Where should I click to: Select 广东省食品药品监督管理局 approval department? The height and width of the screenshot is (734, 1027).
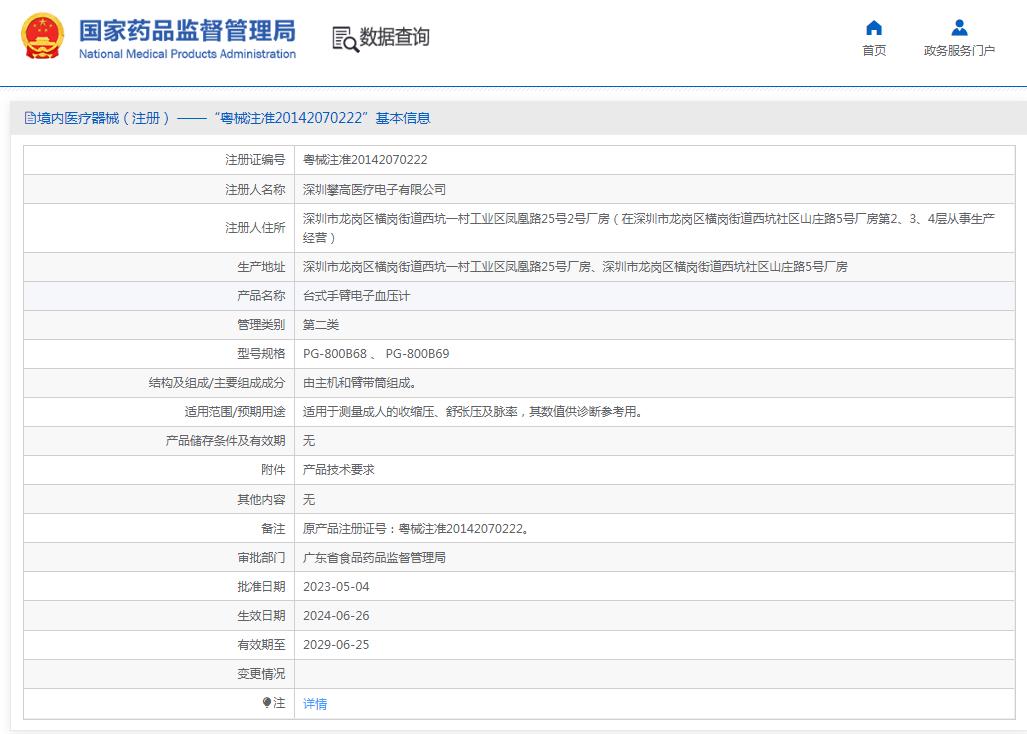[x=374, y=557]
